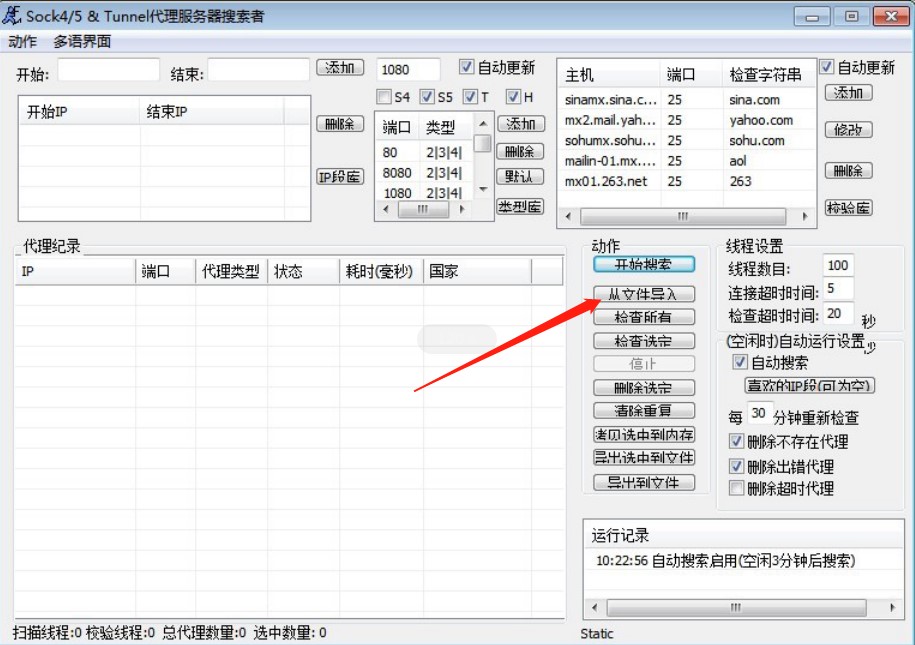Click 添加 button next to 结束 field
This screenshot has height=645, width=915.
[x=340, y=68]
